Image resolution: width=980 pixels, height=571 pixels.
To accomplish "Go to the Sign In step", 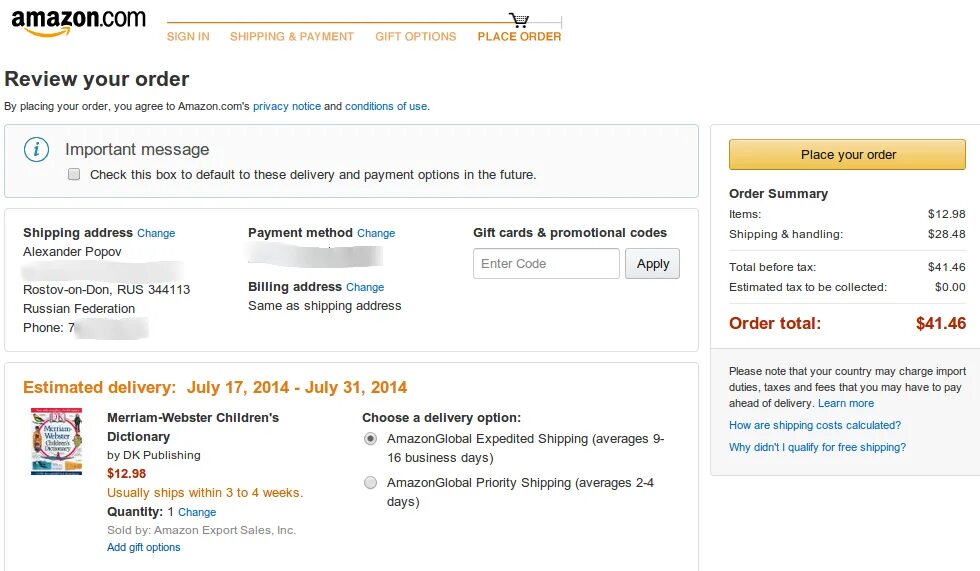I will pyautogui.click(x=188, y=37).
